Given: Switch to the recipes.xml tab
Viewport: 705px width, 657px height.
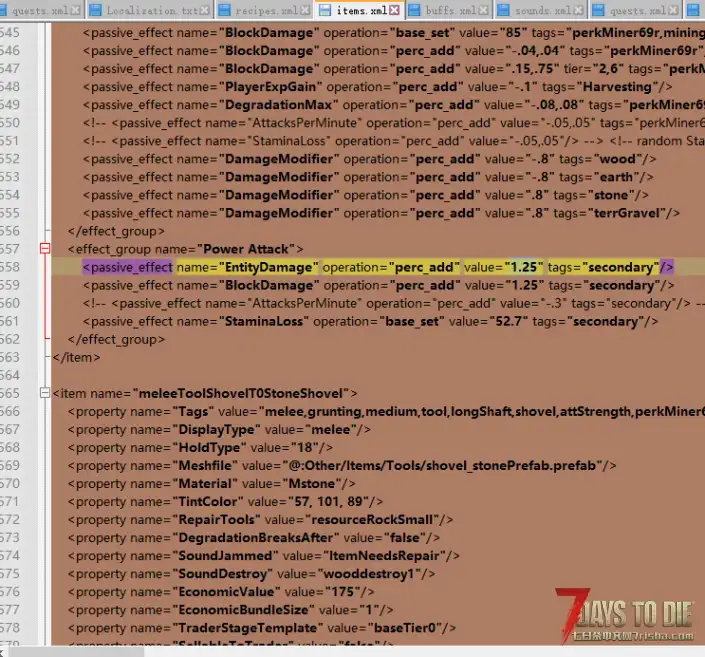Looking at the screenshot, I should [x=265, y=11].
